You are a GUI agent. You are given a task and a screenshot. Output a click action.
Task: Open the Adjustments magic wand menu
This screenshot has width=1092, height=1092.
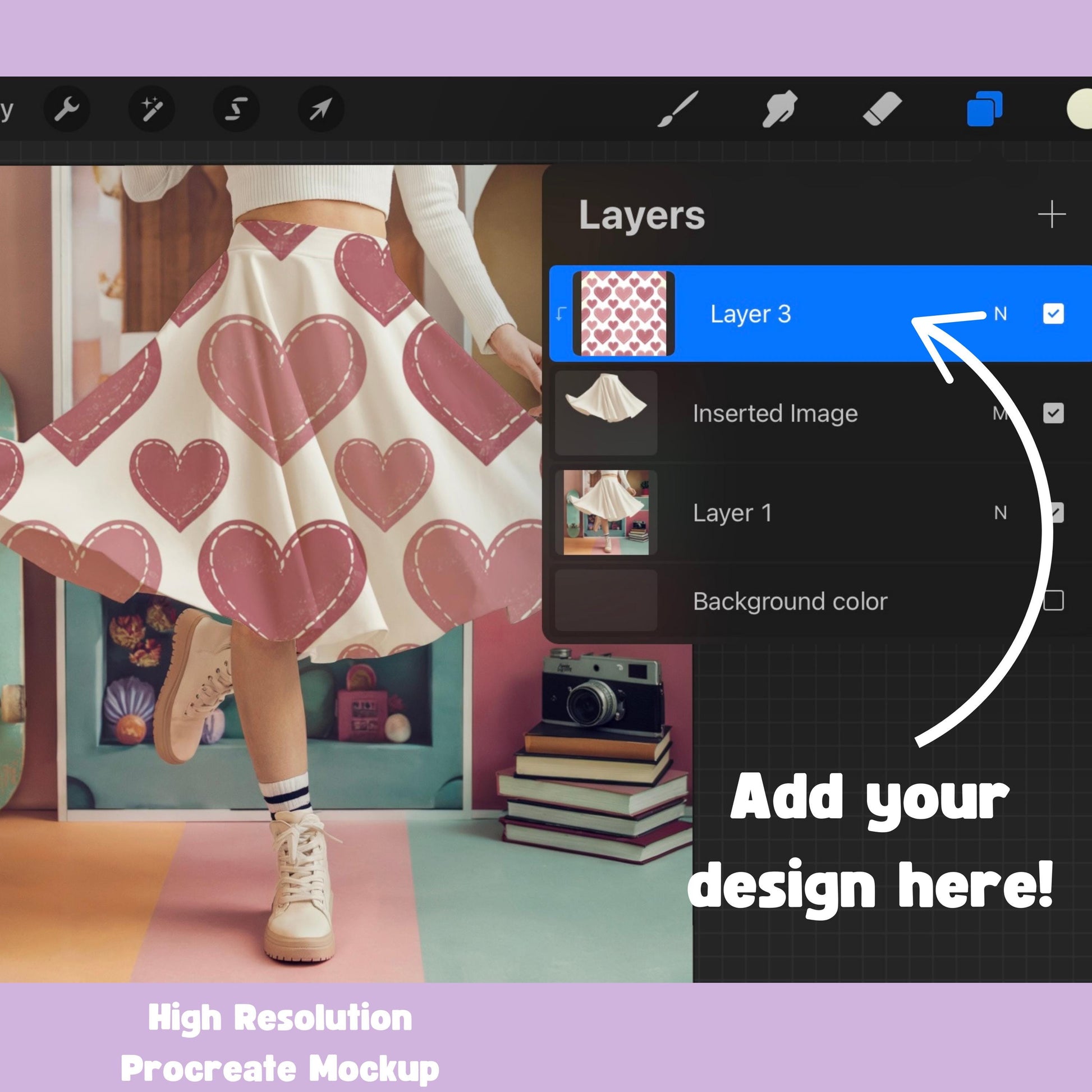(151, 108)
